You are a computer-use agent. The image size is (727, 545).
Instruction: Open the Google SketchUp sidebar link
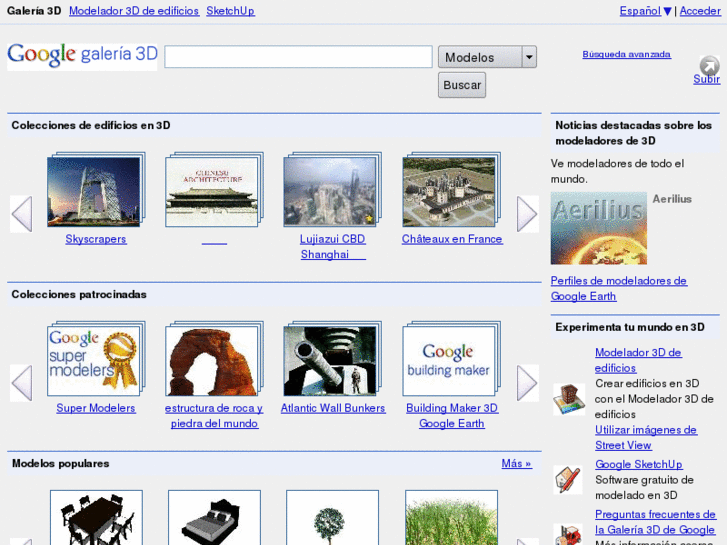639,464
